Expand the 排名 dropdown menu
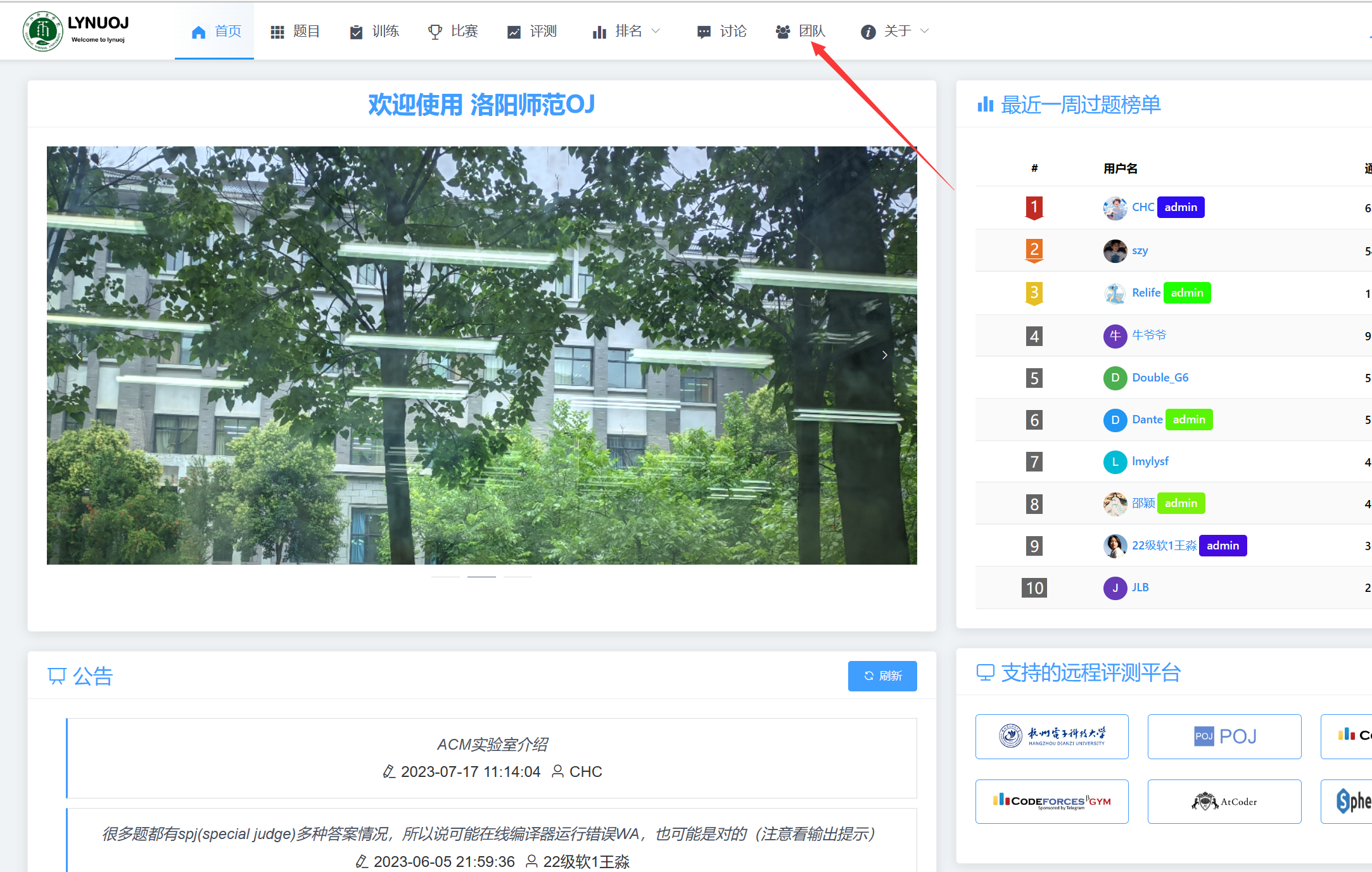The image size is (1372, 872). 656,31
